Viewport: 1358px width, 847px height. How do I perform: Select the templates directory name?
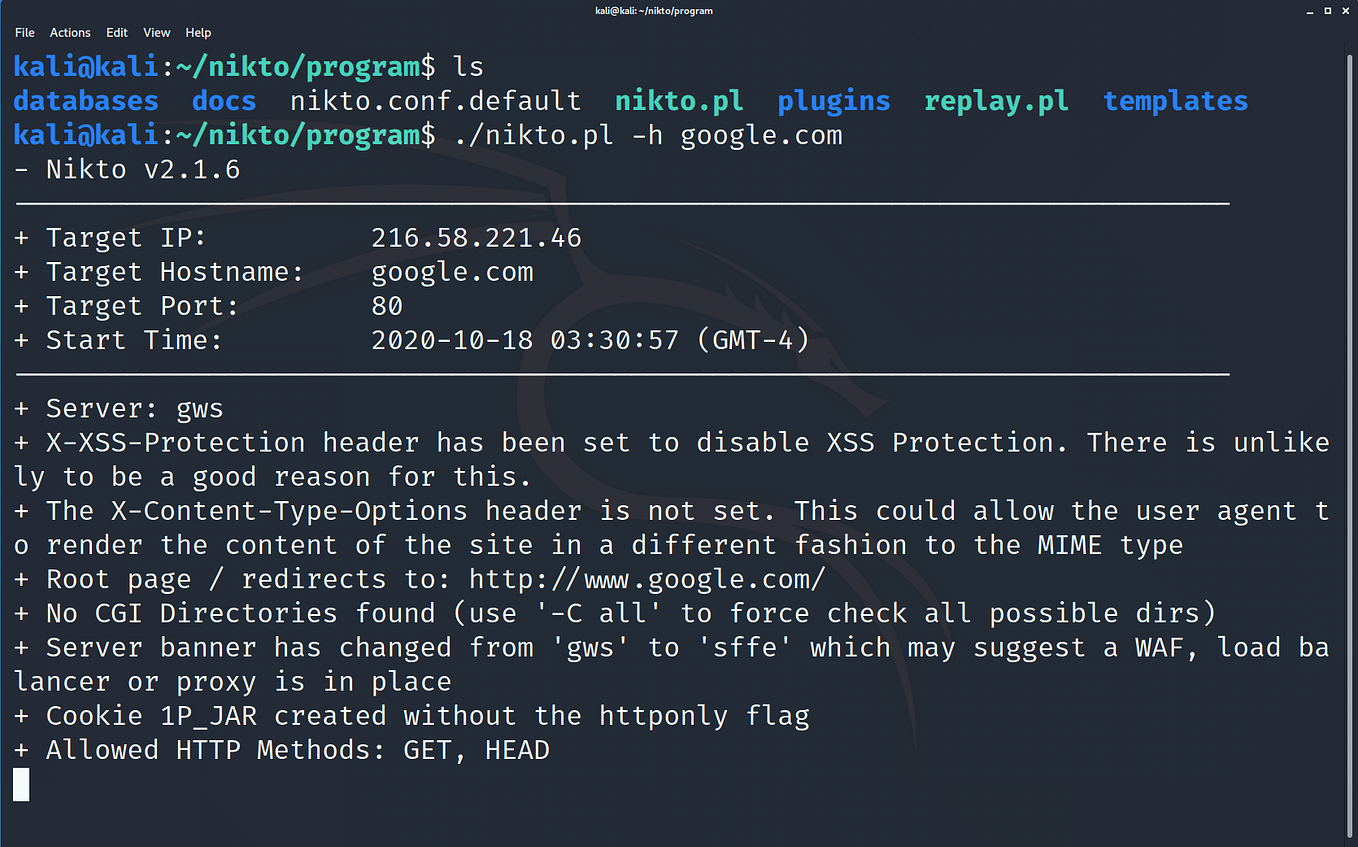(x=1175, y=100)
